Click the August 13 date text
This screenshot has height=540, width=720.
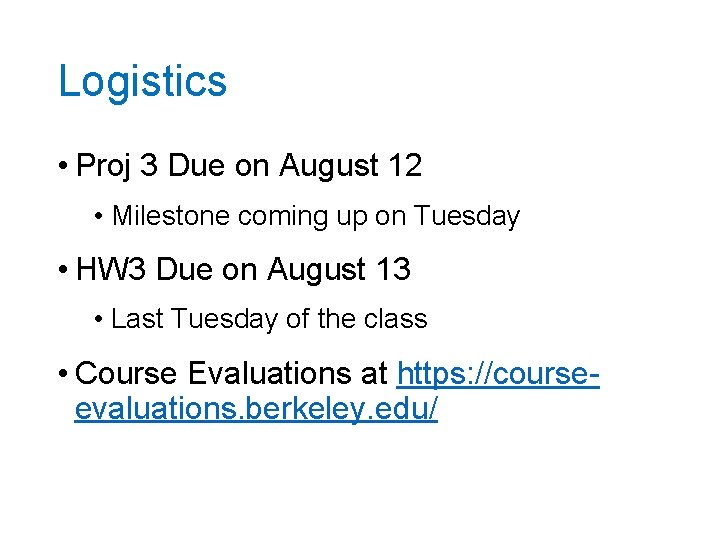(x=339, y=269)
